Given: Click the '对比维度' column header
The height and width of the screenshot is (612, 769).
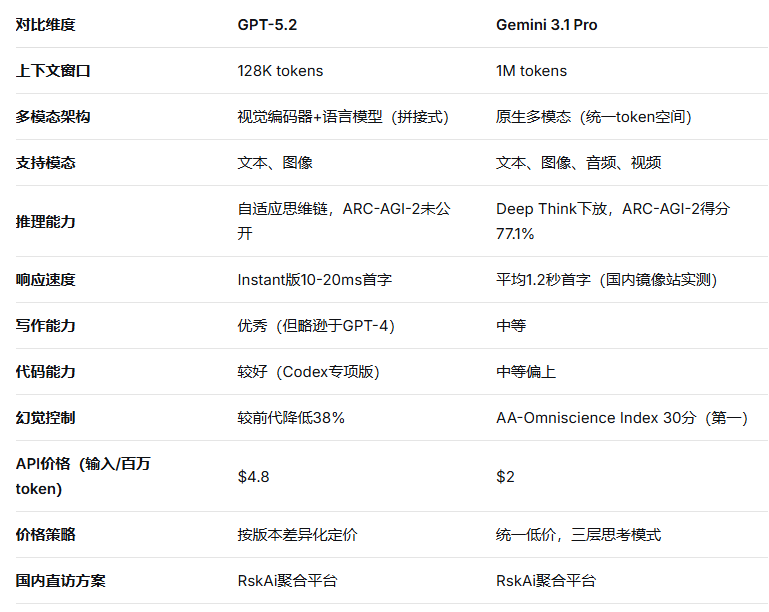Looking at the screenshot, I should [46, 25].
